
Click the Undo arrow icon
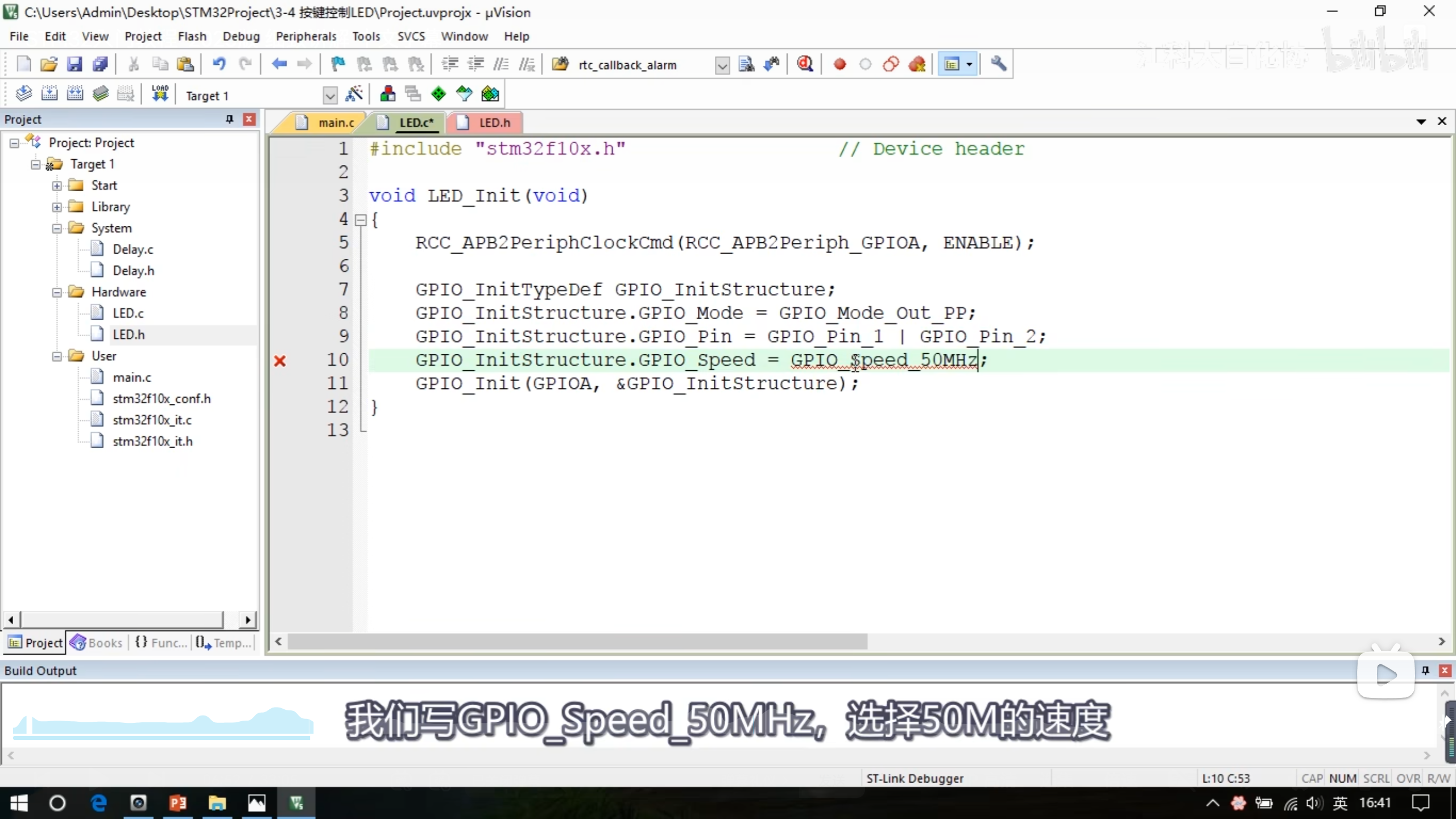pyautogui.click(x=219, y=64)
